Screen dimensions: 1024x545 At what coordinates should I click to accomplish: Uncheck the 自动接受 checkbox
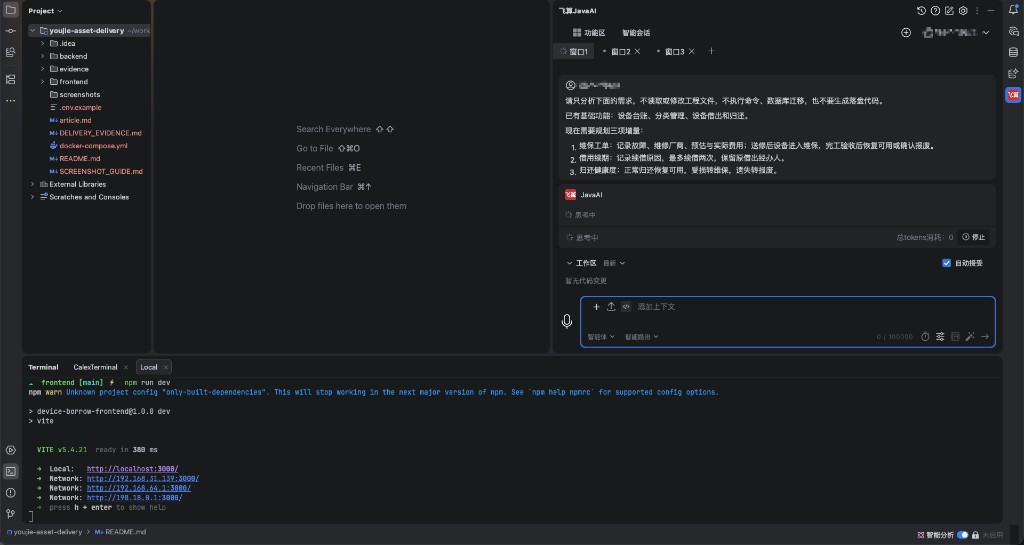946,263
